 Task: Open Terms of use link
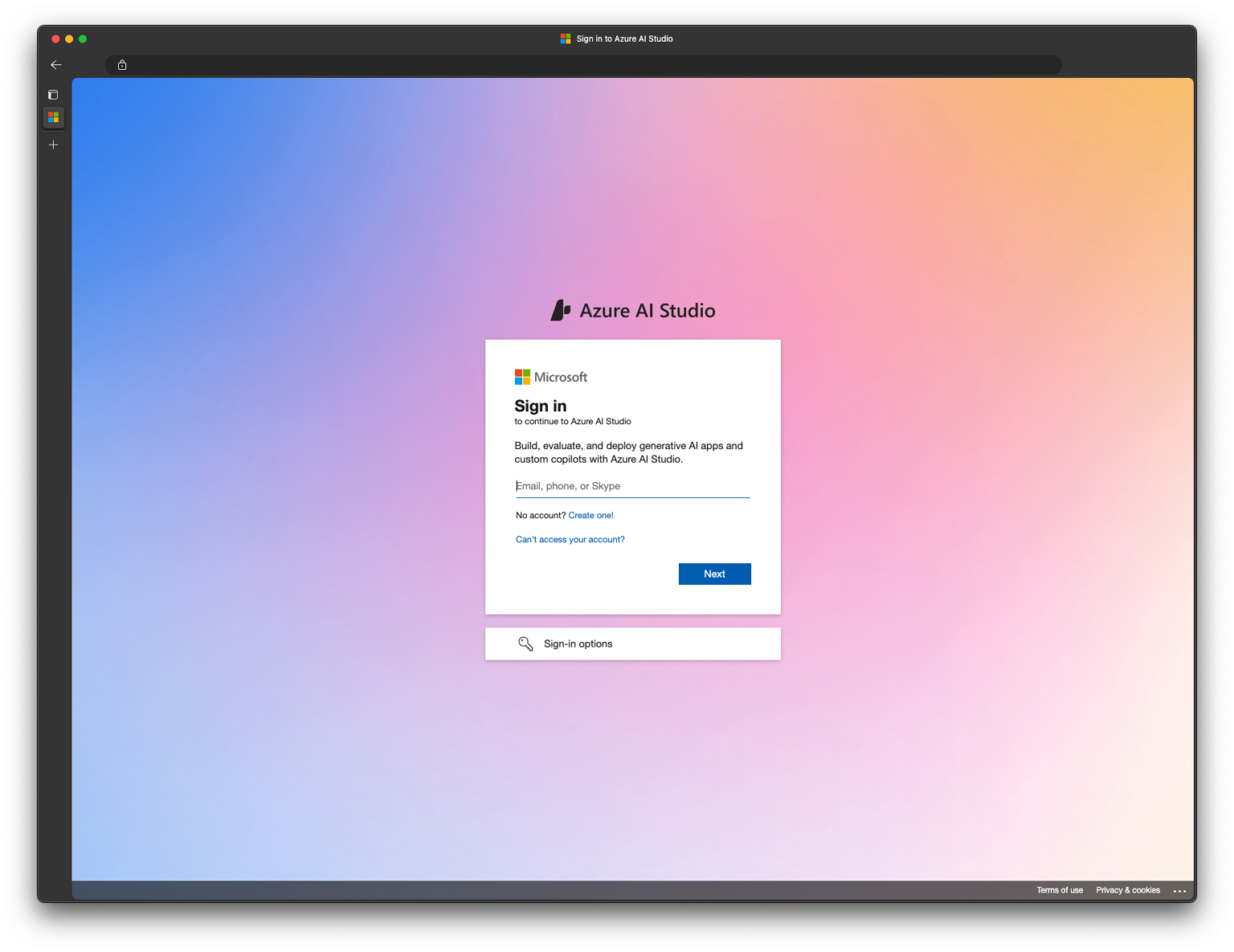(1060, 890)
